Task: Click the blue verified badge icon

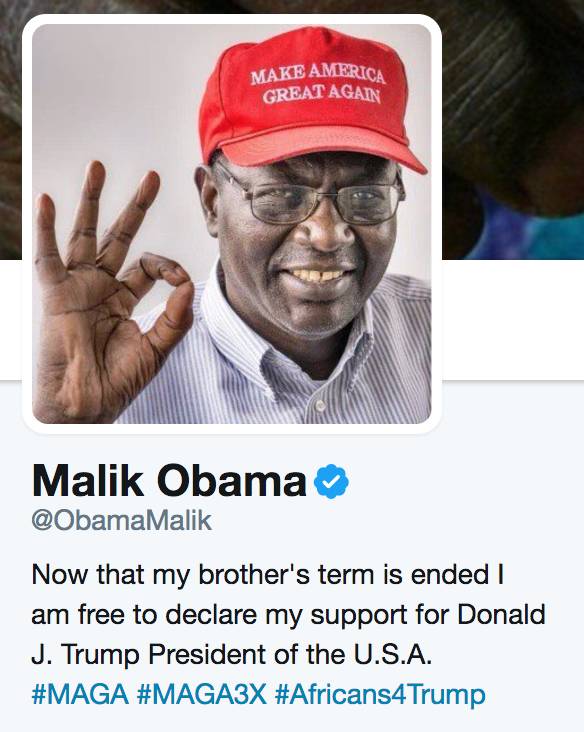Action: tap(331, 481)
